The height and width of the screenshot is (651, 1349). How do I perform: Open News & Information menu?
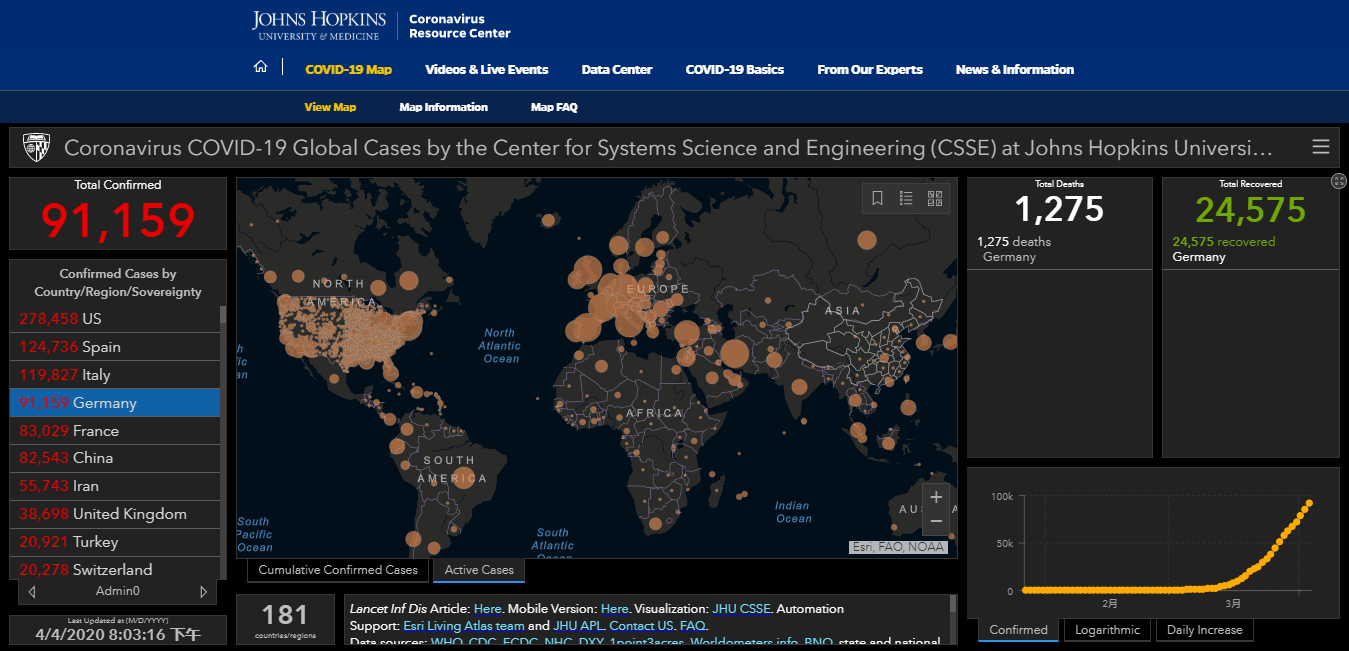pos(1015,70)
